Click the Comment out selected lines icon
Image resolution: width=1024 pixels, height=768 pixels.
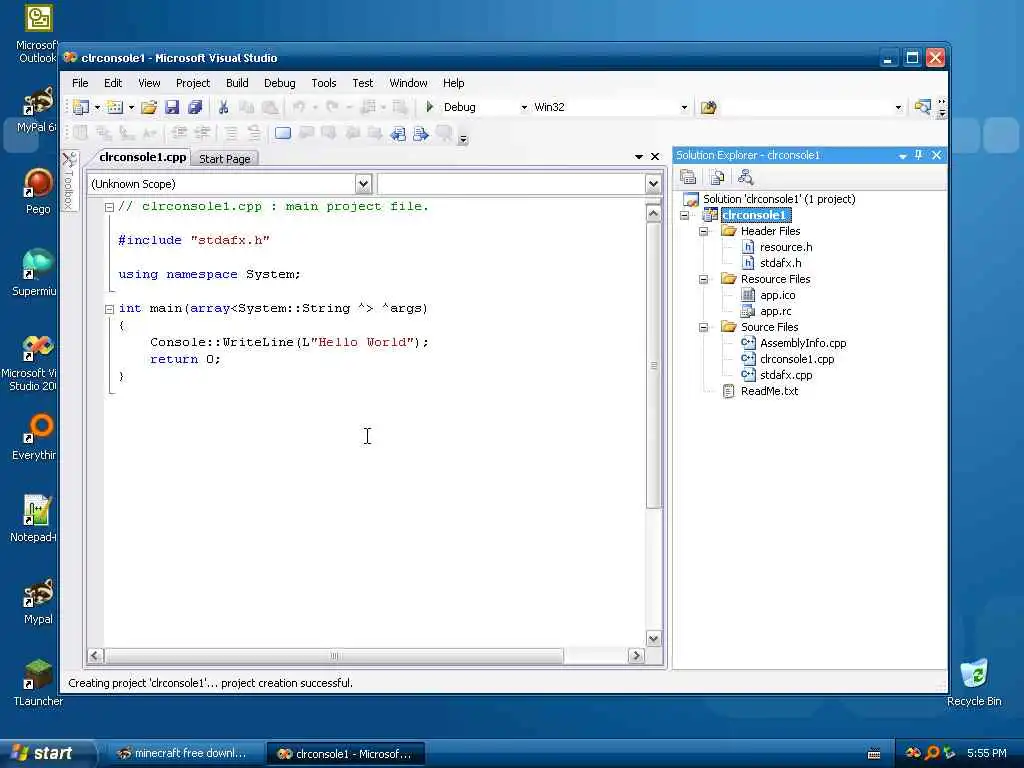231,133
